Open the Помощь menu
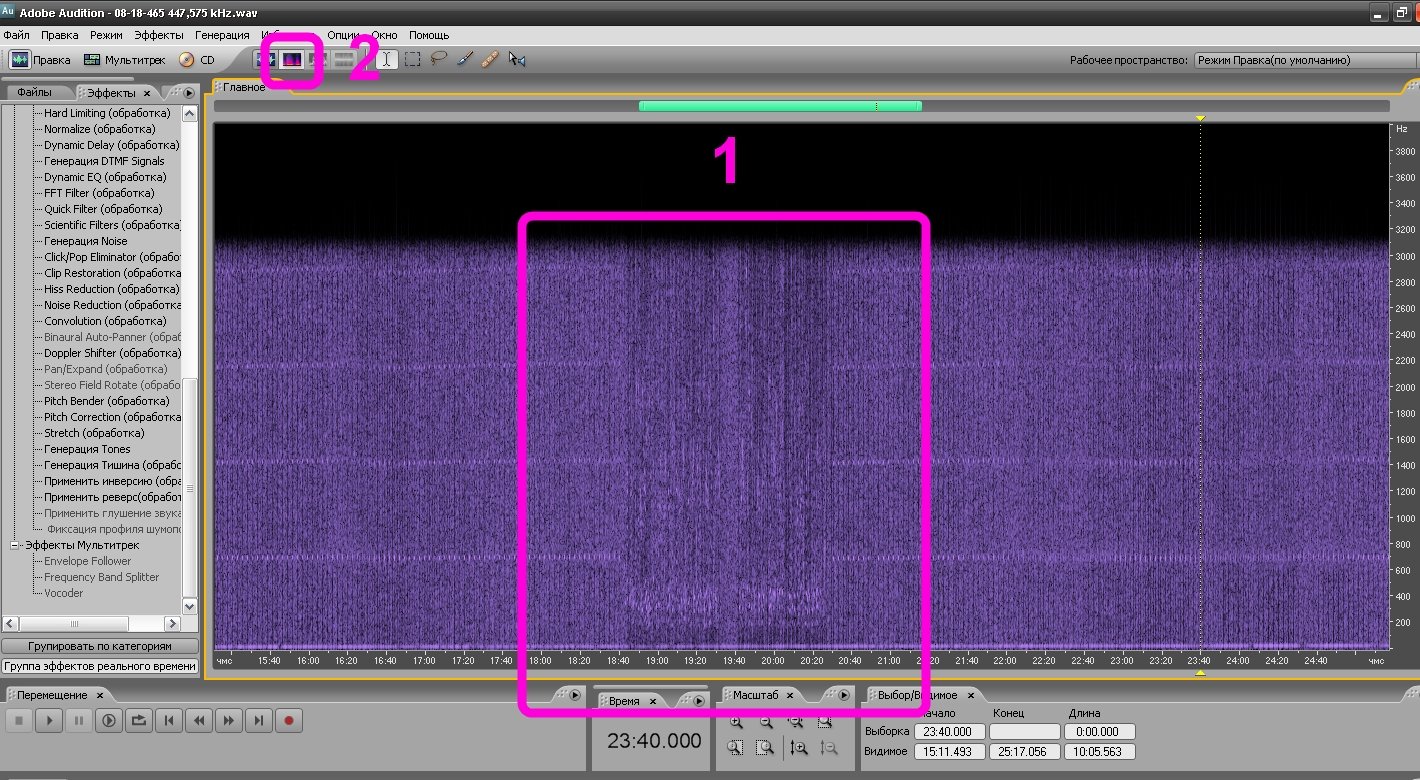Screen dimensions: 1420x780 429,35
